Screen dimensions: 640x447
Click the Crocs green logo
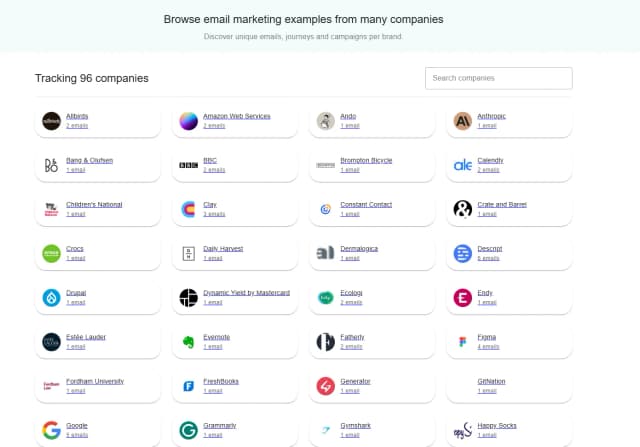tap(51, 253)
